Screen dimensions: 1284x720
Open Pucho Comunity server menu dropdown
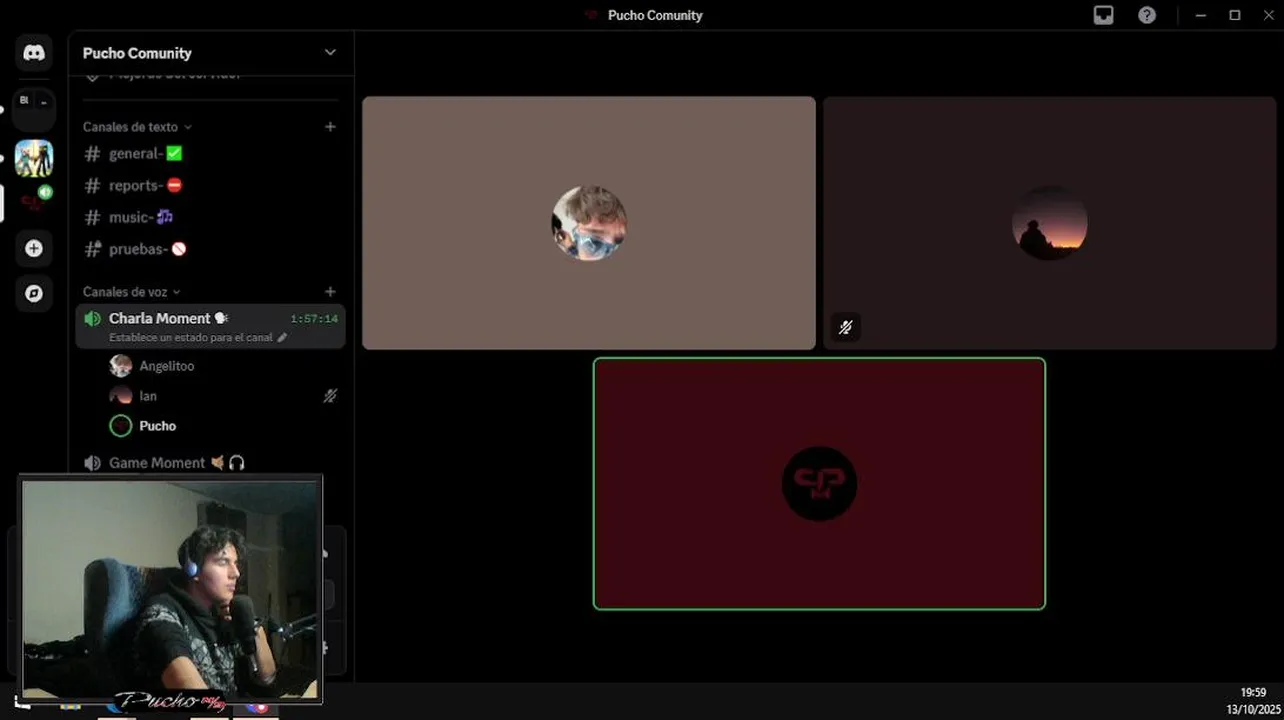coord(330,53)
